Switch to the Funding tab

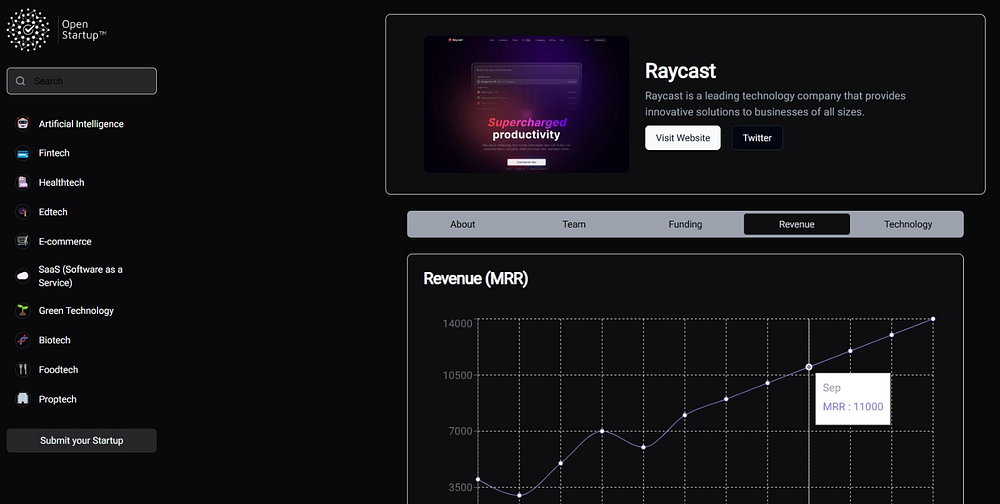click(x=685, y=224)
